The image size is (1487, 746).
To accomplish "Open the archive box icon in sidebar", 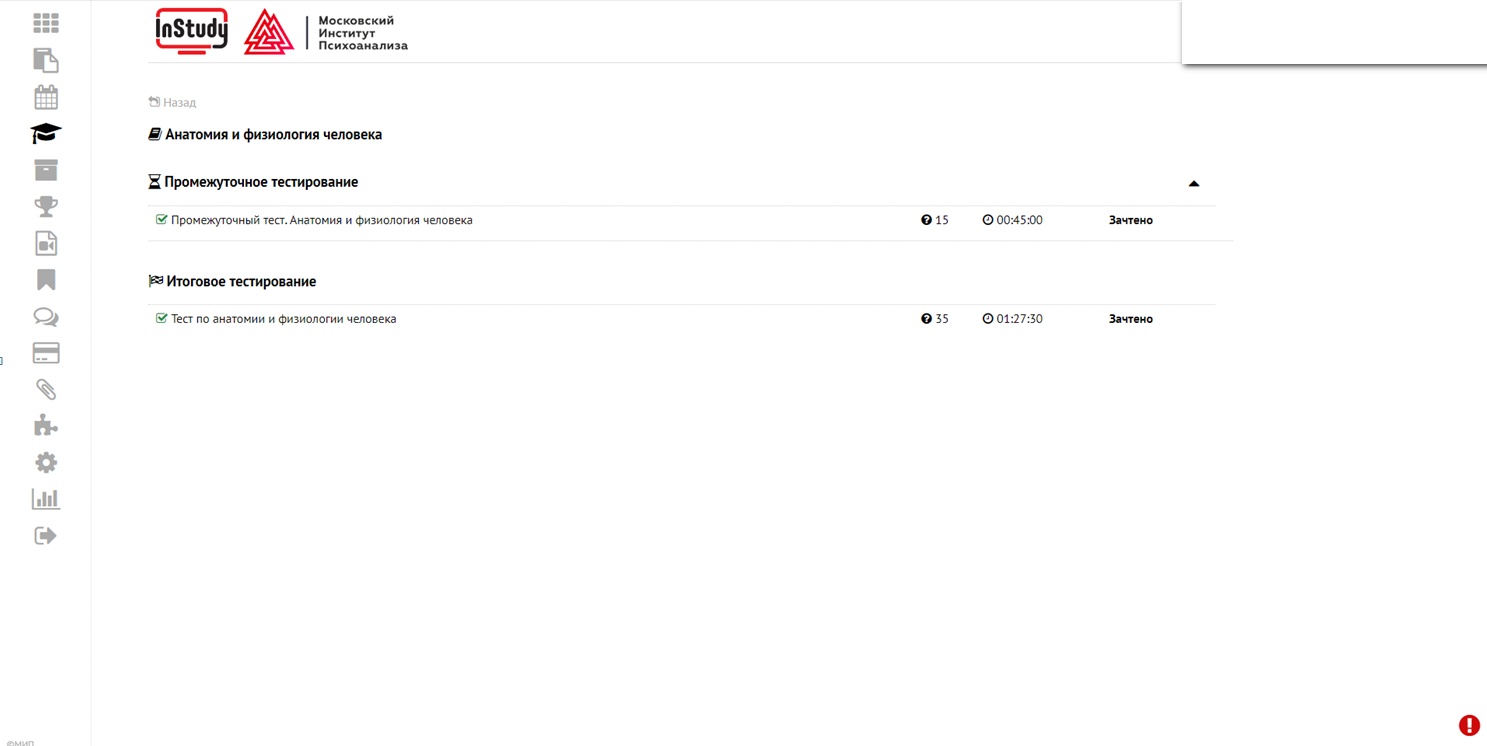I will pyautogui.click(x=46, y=170).
